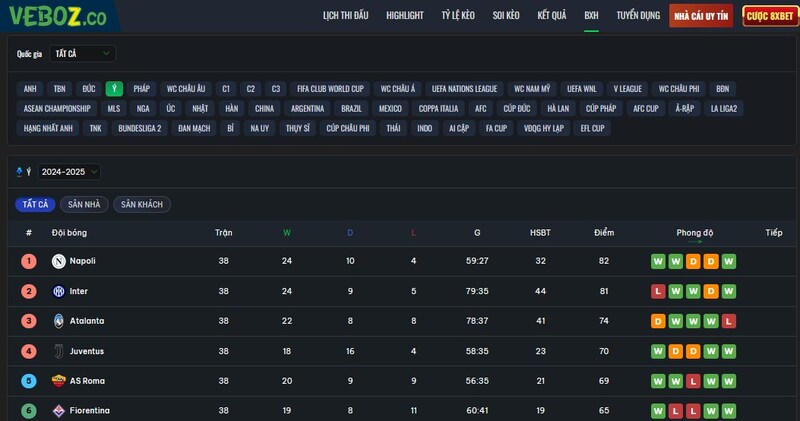This screenshot has width=800, height=421.
Task: Select the FIFA CLUB WORLD CUP tag
Action: click(331, 88)
